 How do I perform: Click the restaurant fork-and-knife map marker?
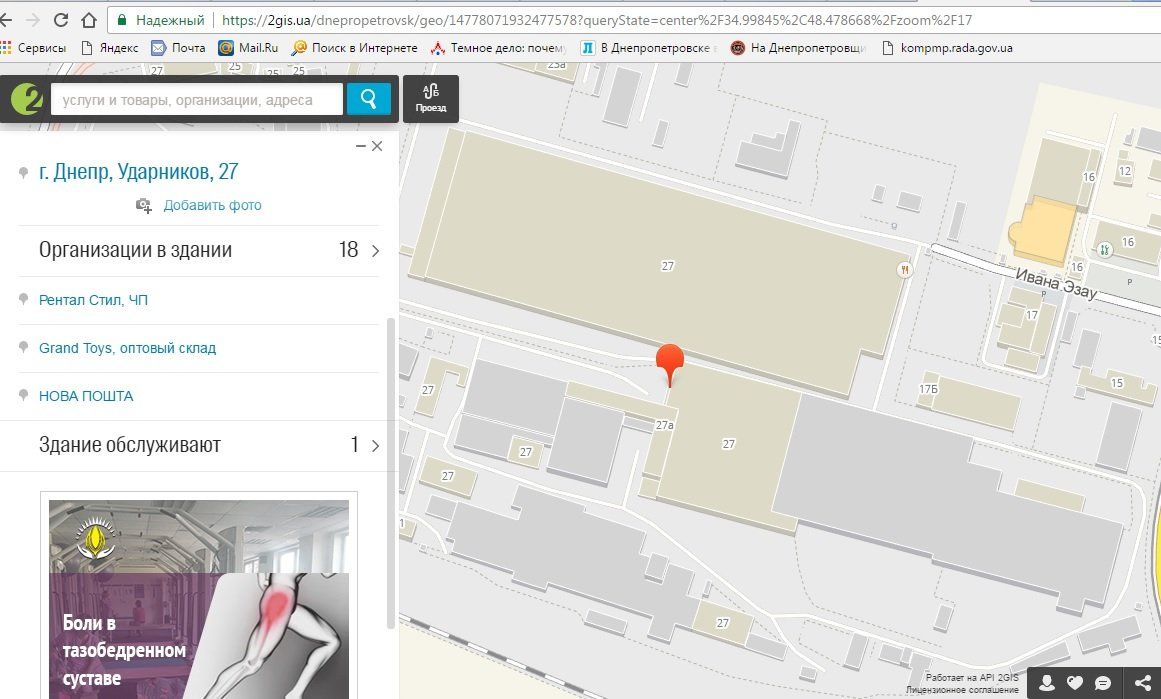[904, 269]
